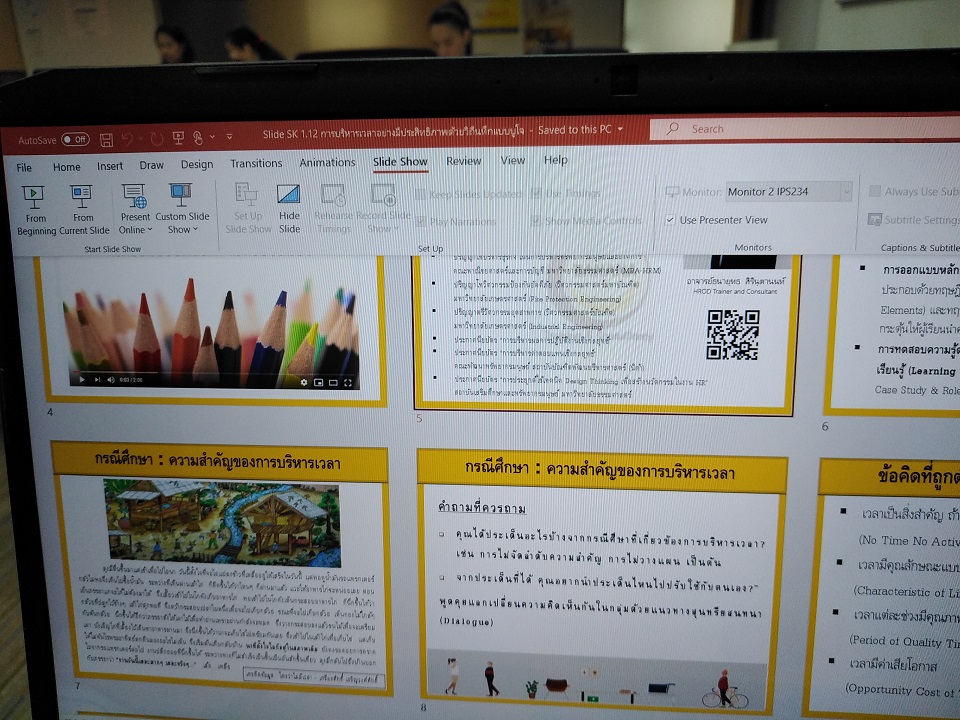Select slide 8 thumbnail with questions
960x720 pixels.
[x=602, y=583]
